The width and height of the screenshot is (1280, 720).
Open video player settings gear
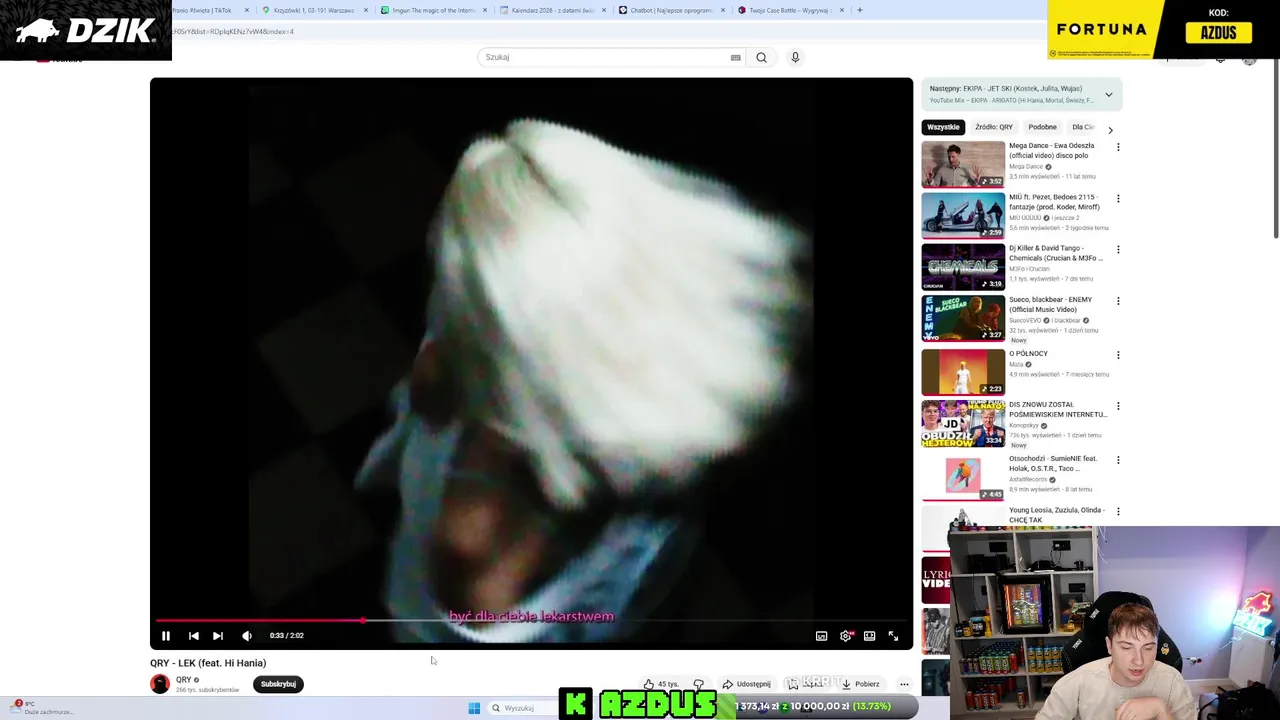coord(846,636)
